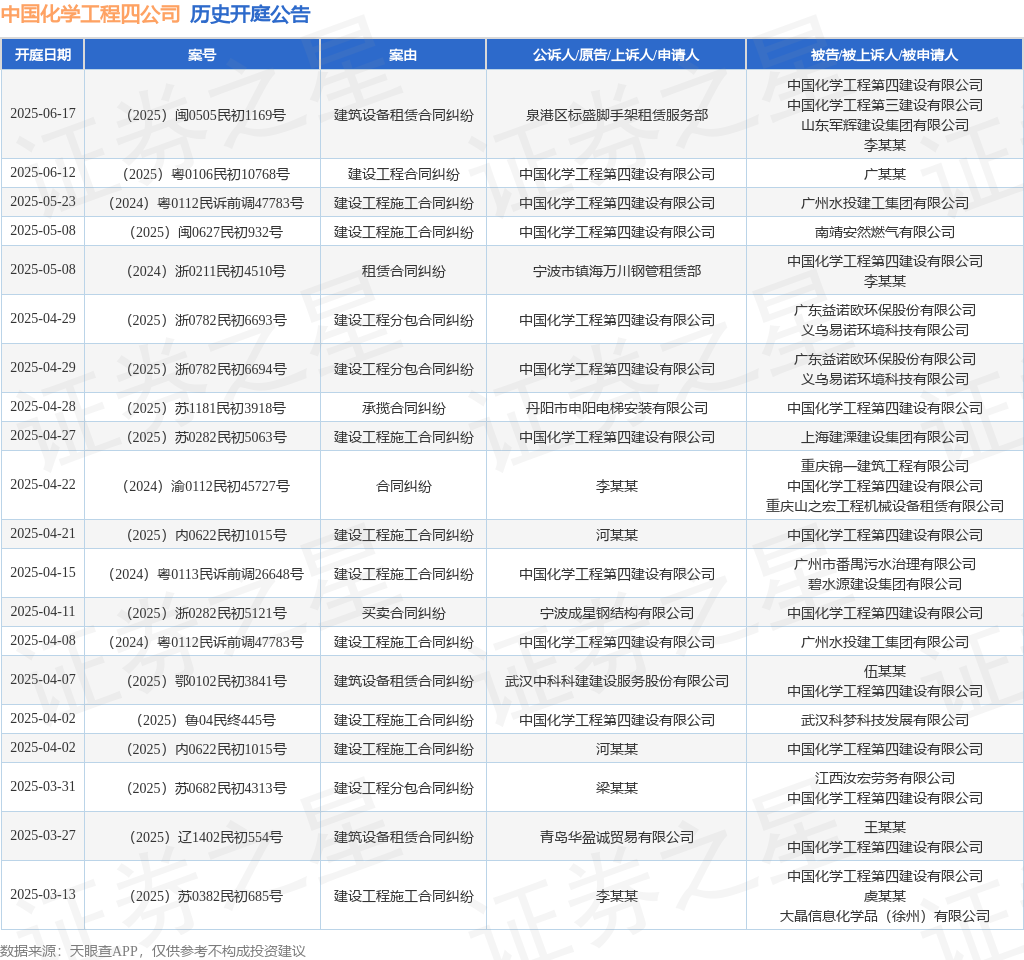Click the 案由 column header
The width and height of the screenshot is (1024, 960).
click(403, 55)
